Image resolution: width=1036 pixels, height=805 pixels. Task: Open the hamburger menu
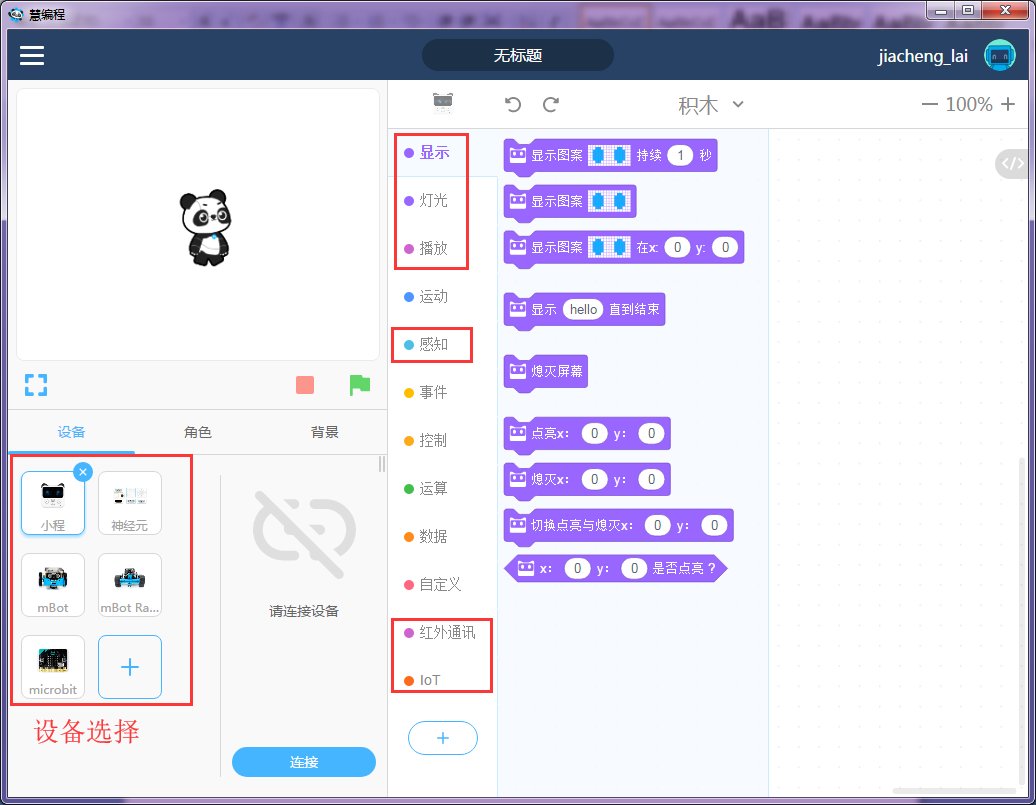(x=31, y=55)
